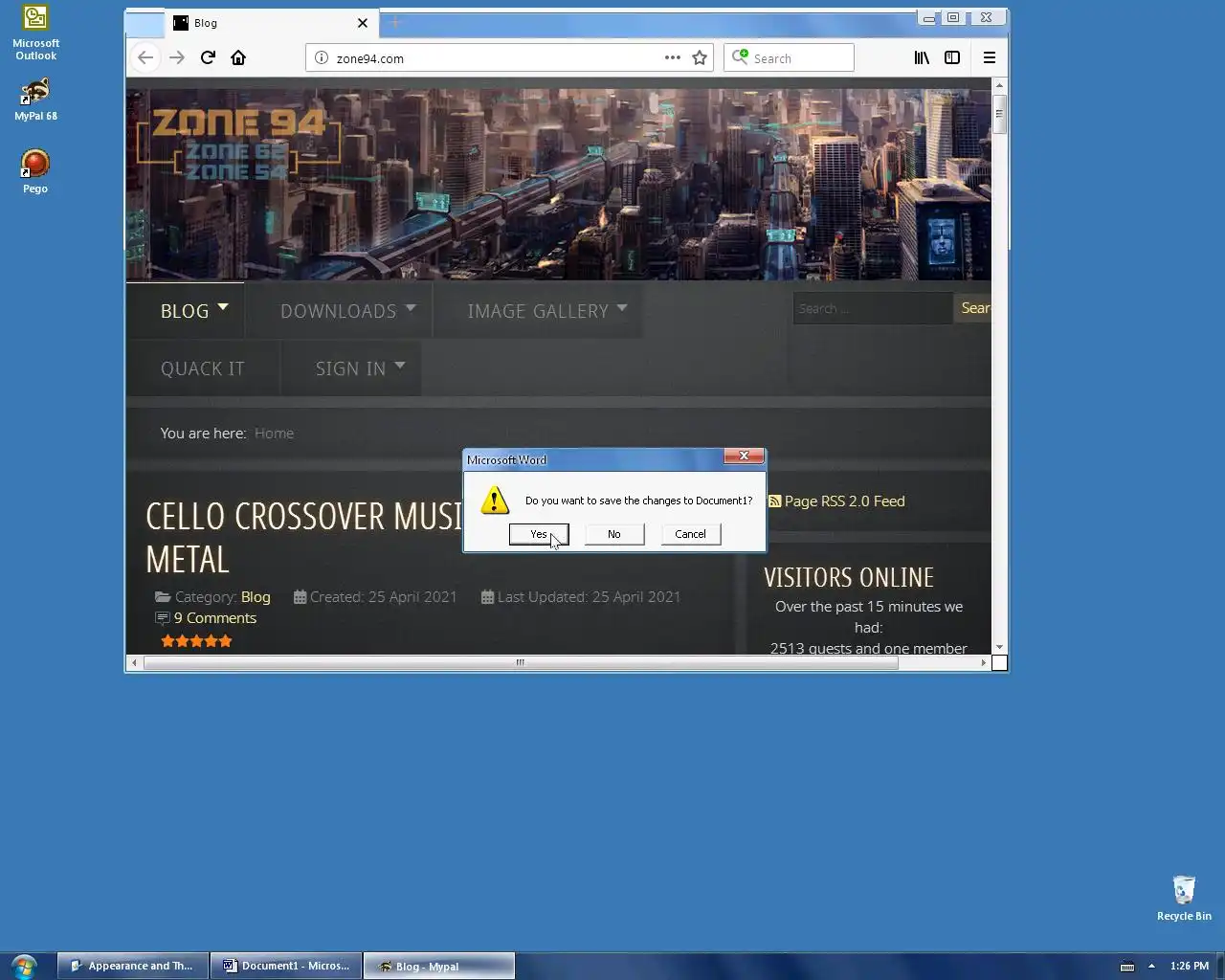
Task: Click the five-star article rating
Action: (x=197, y=641)
